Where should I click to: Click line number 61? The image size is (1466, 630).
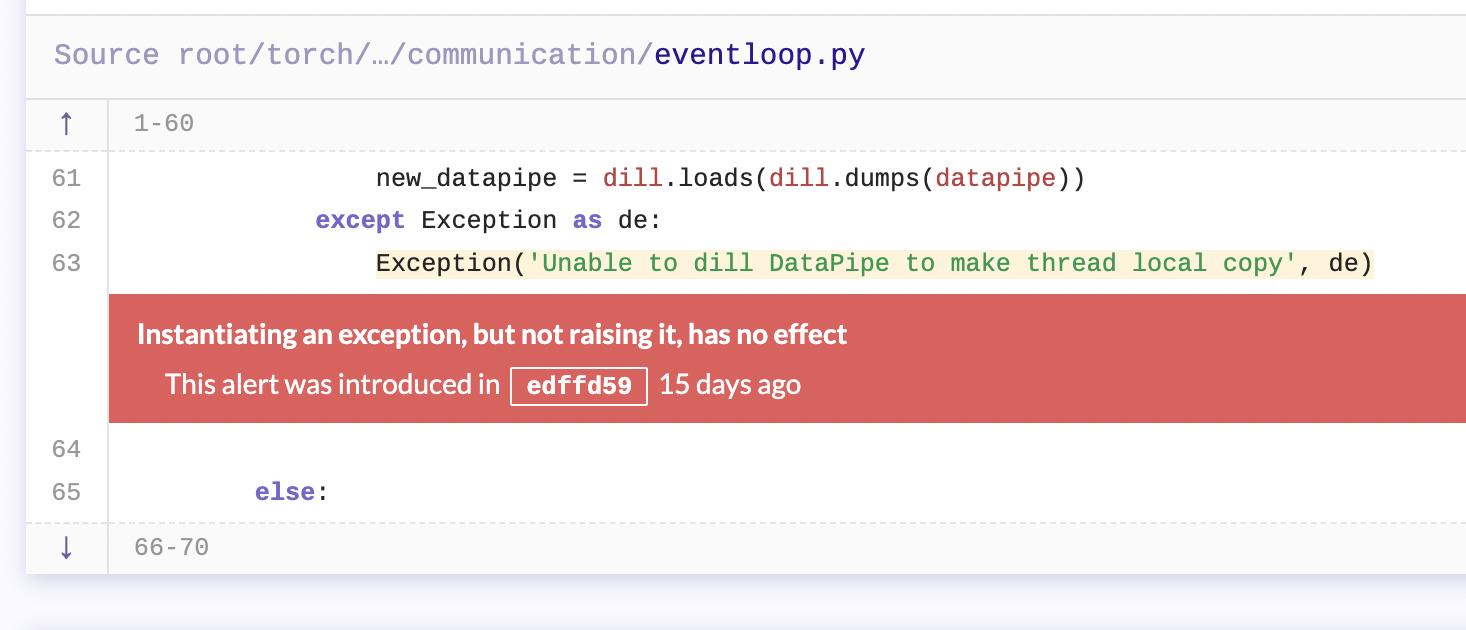[x=66, y=179]
